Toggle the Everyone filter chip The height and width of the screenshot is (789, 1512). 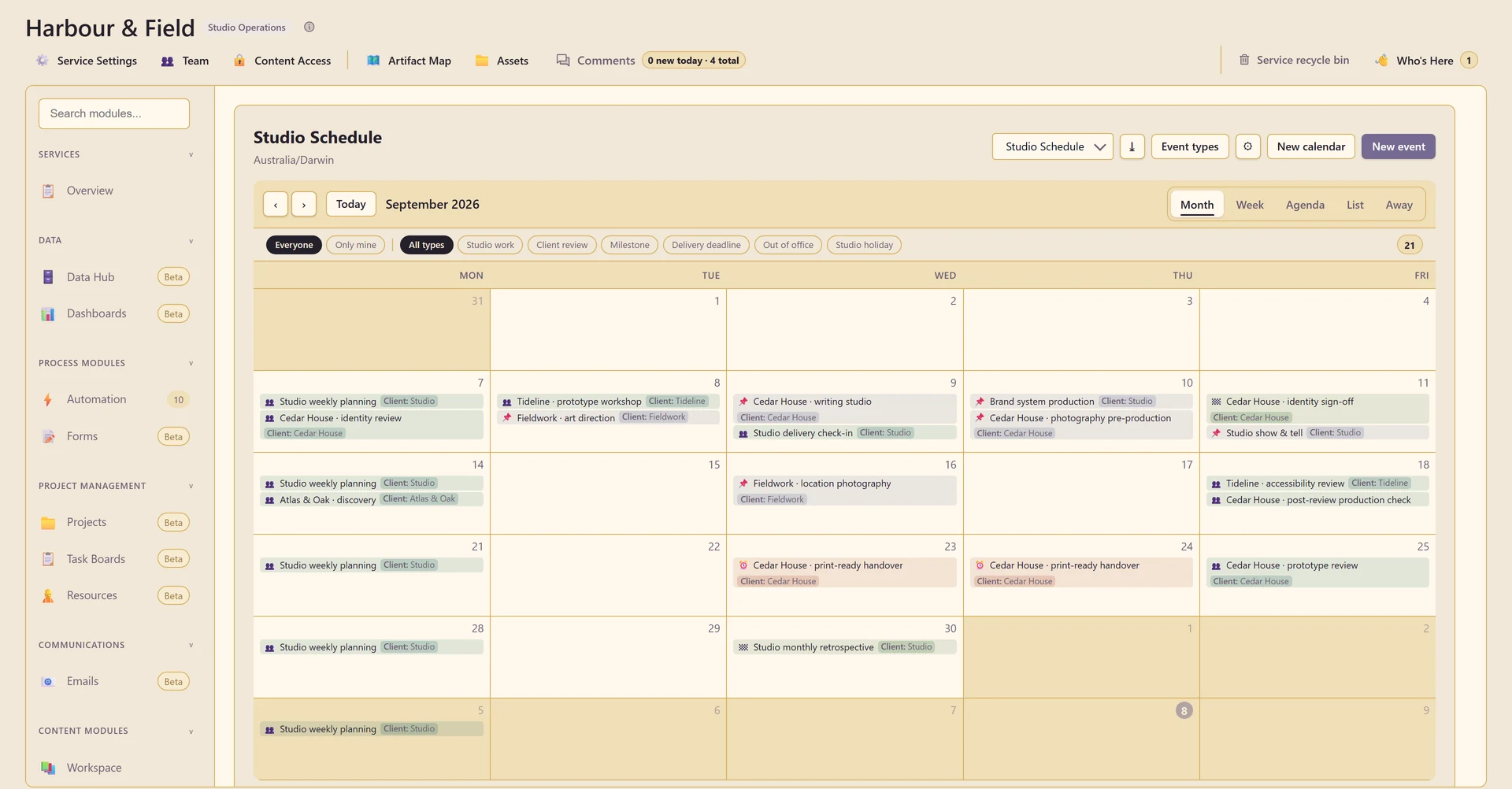coord(294,245)
